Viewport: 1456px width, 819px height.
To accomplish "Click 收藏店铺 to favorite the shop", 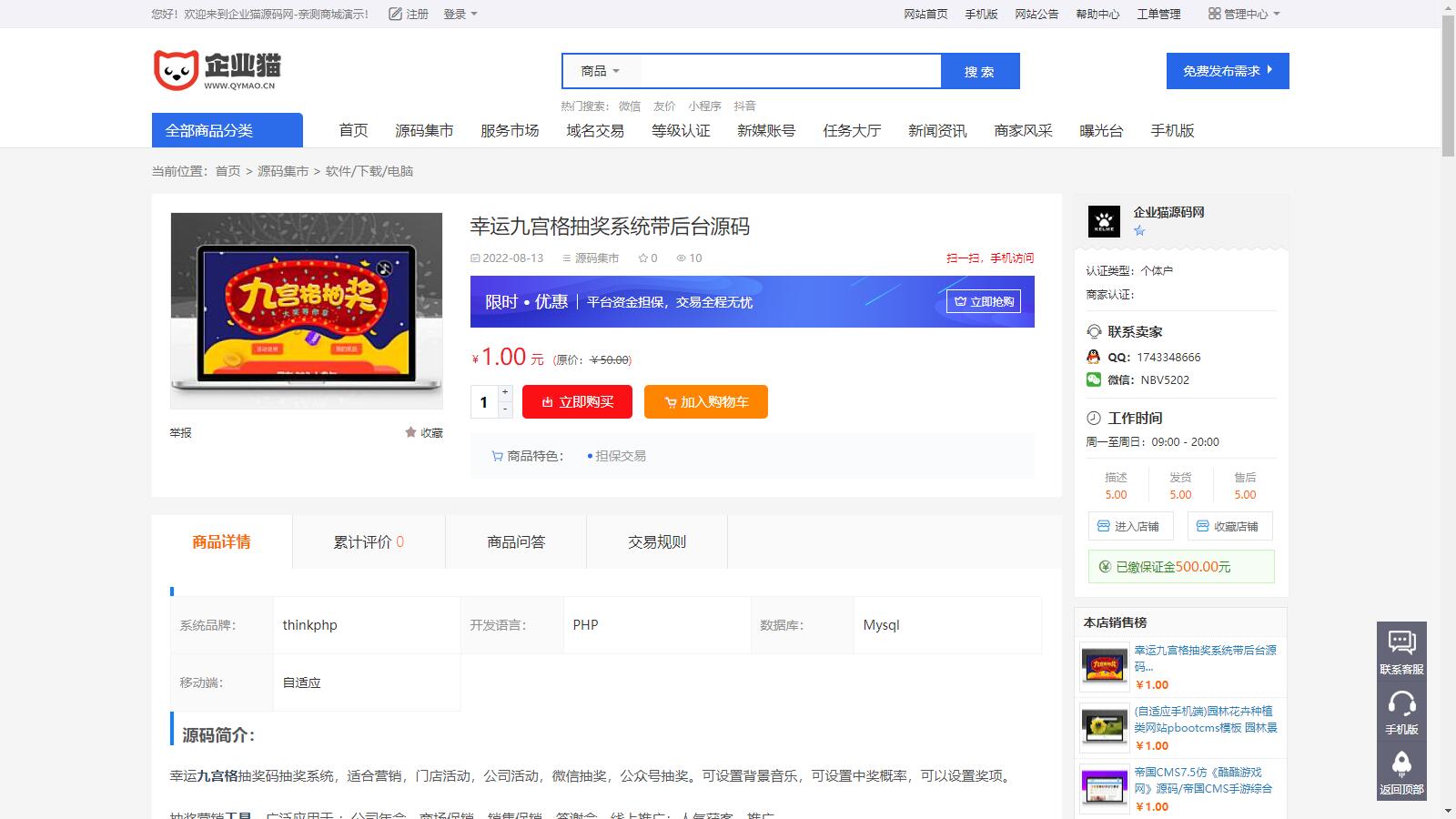I will [1228, 526].
